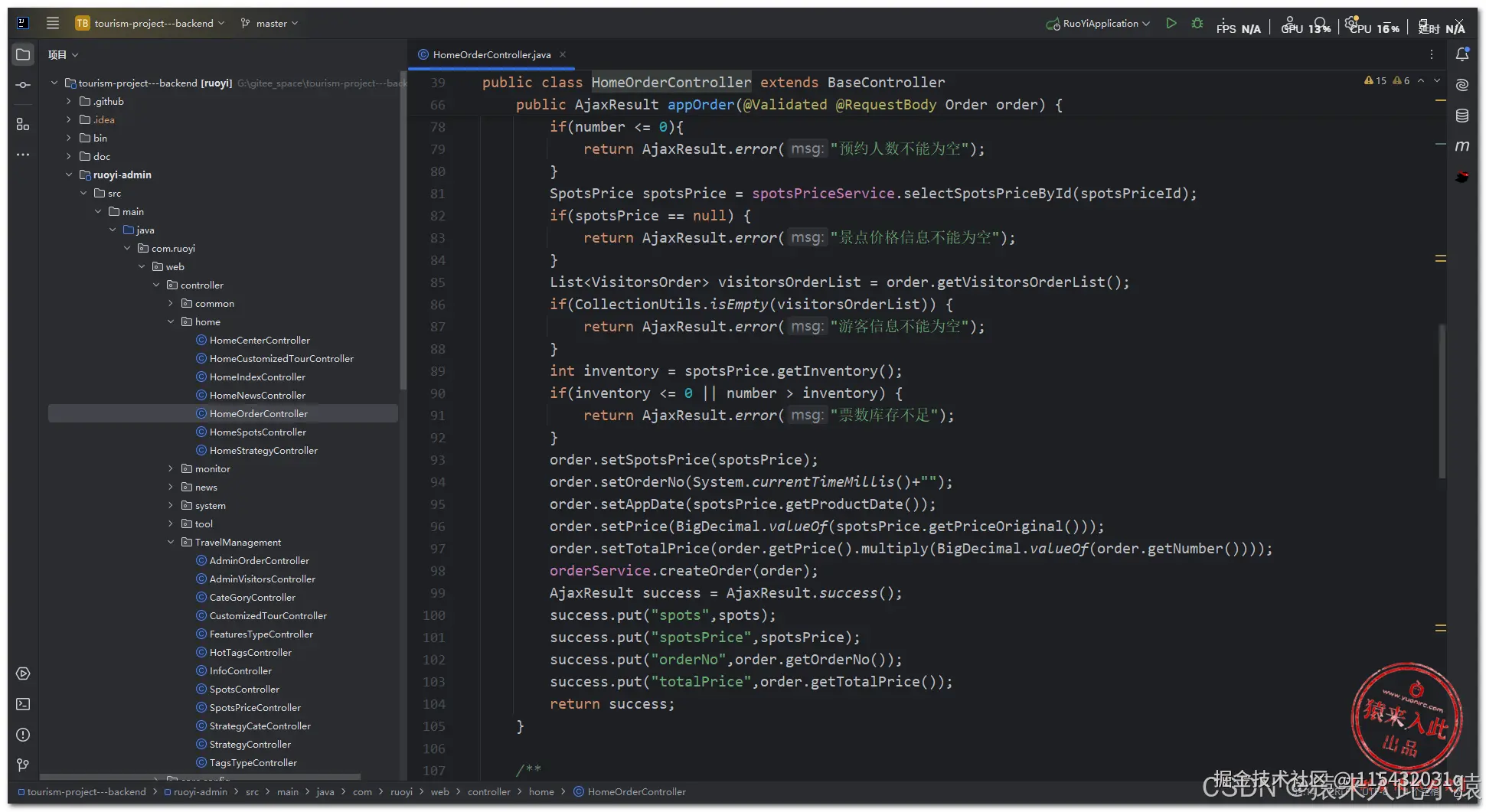This screenshot has width=1486, height=812.
Task: Open the Notifications panel
Action: click(1462, 54)
